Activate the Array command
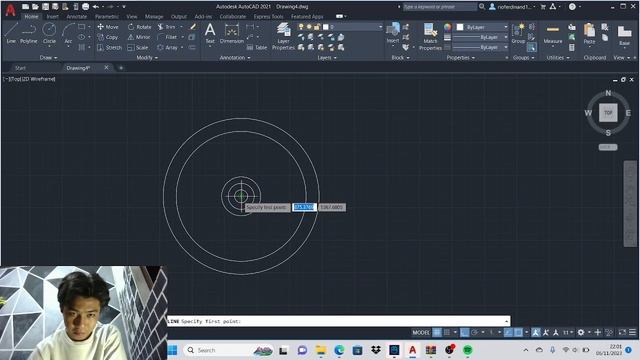This screenshot has width=640, height=360. (x=168, y=48)
